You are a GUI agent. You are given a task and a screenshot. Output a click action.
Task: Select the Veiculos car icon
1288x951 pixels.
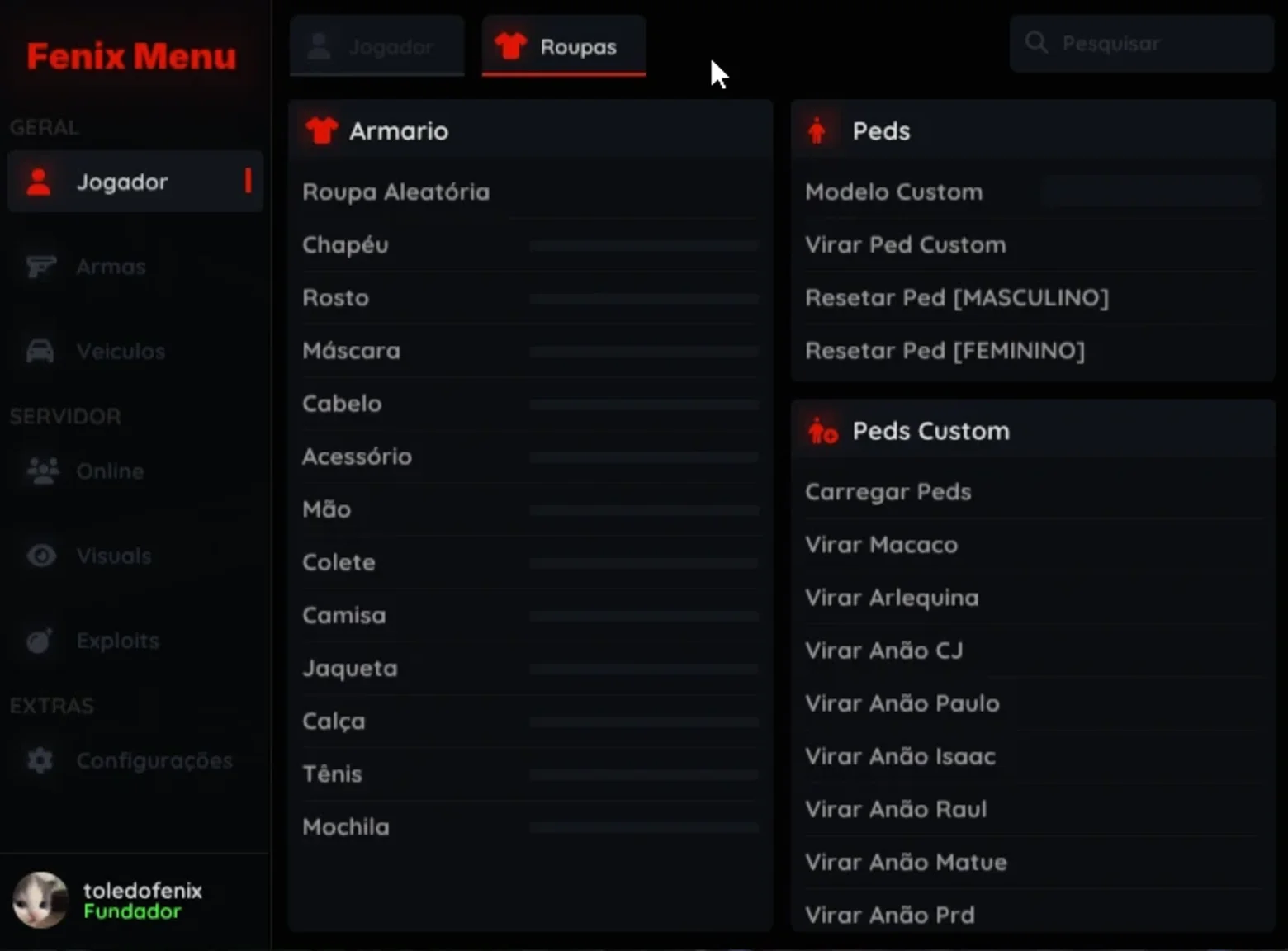click(40, 351)
